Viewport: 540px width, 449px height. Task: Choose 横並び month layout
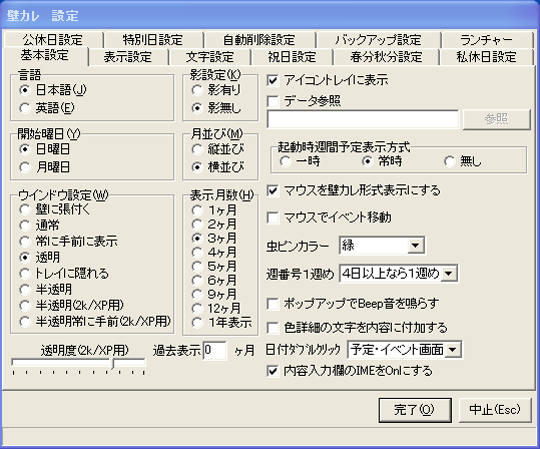pos(218,167)
